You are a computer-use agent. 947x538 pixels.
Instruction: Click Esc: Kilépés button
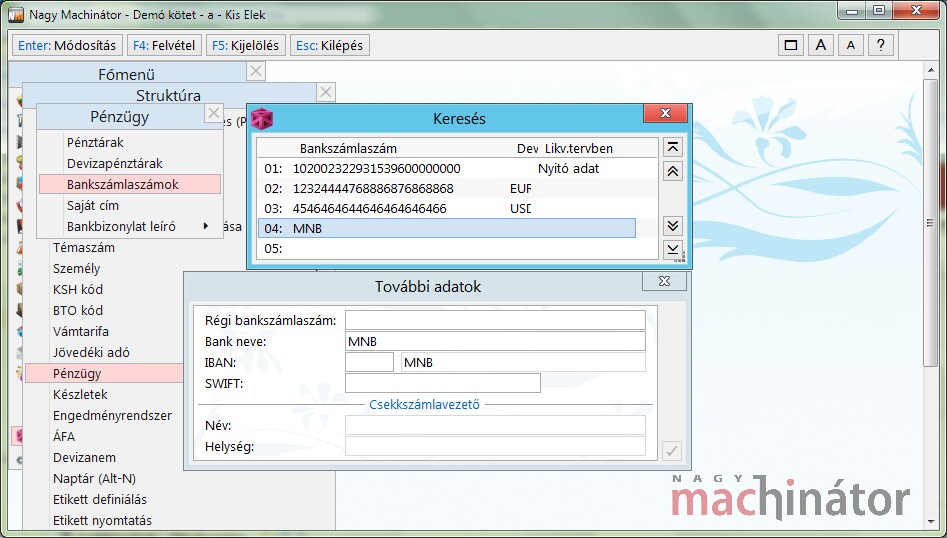pyautogui.click(x=330, y=45)
